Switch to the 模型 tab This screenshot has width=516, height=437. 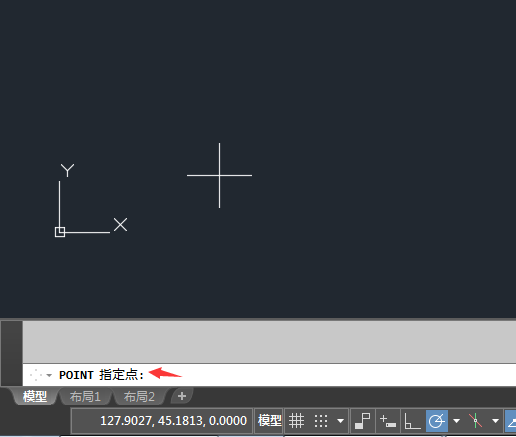[35, 397]
